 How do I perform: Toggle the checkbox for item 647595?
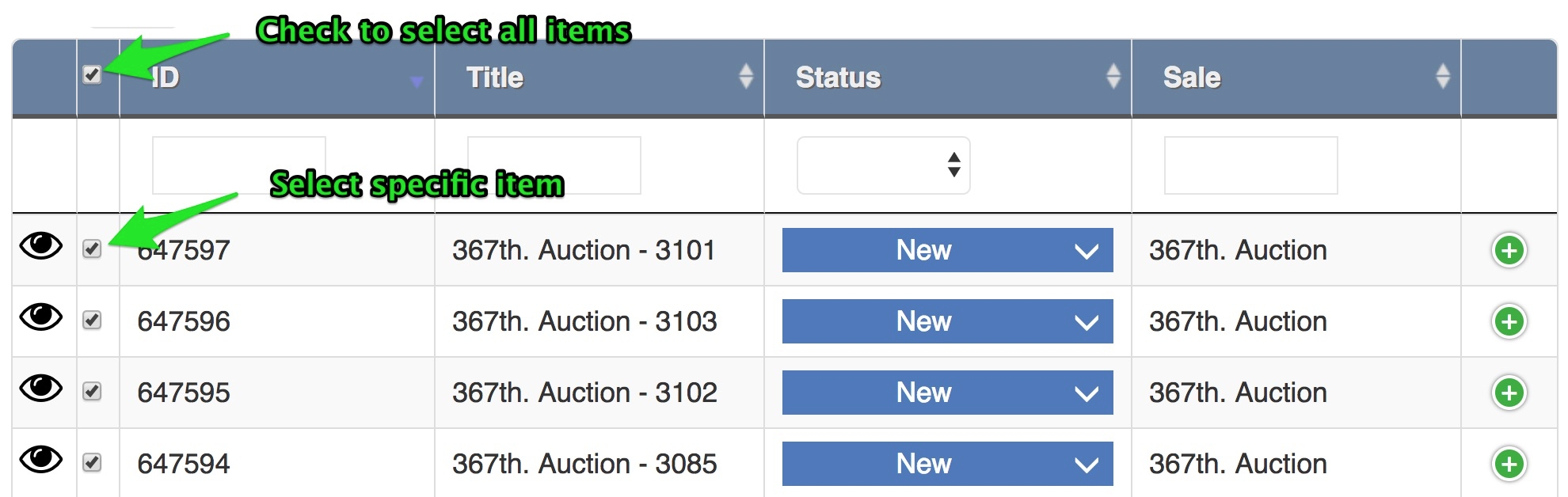coord(92,392)
